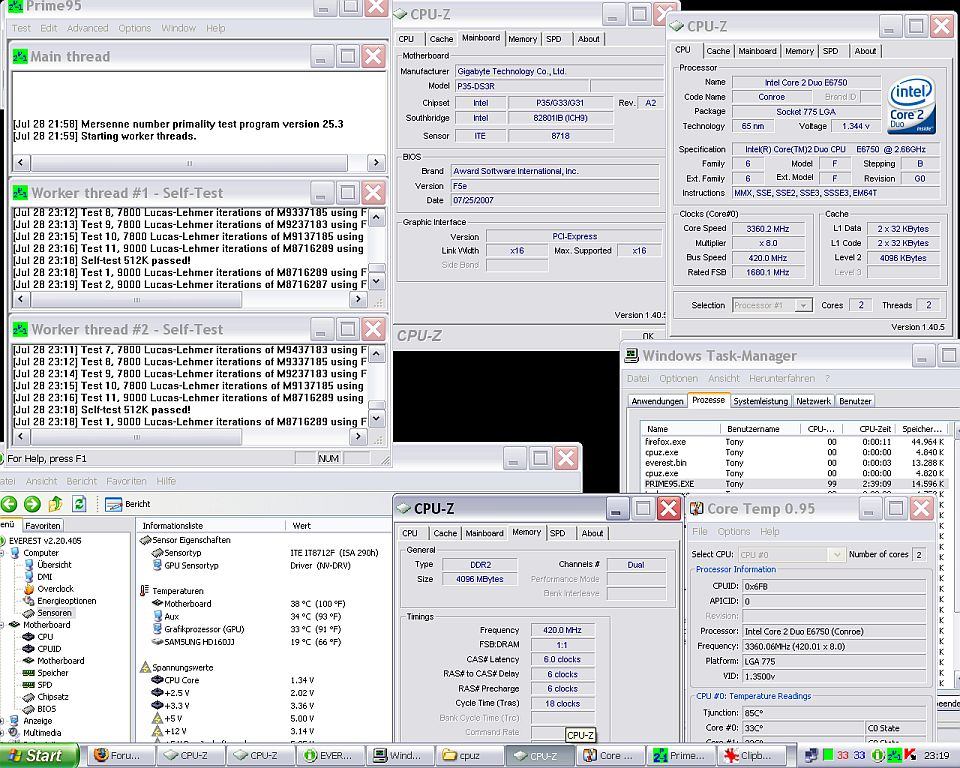Click the Refresh icon in EVEREST toolbar

pos(79,504)
